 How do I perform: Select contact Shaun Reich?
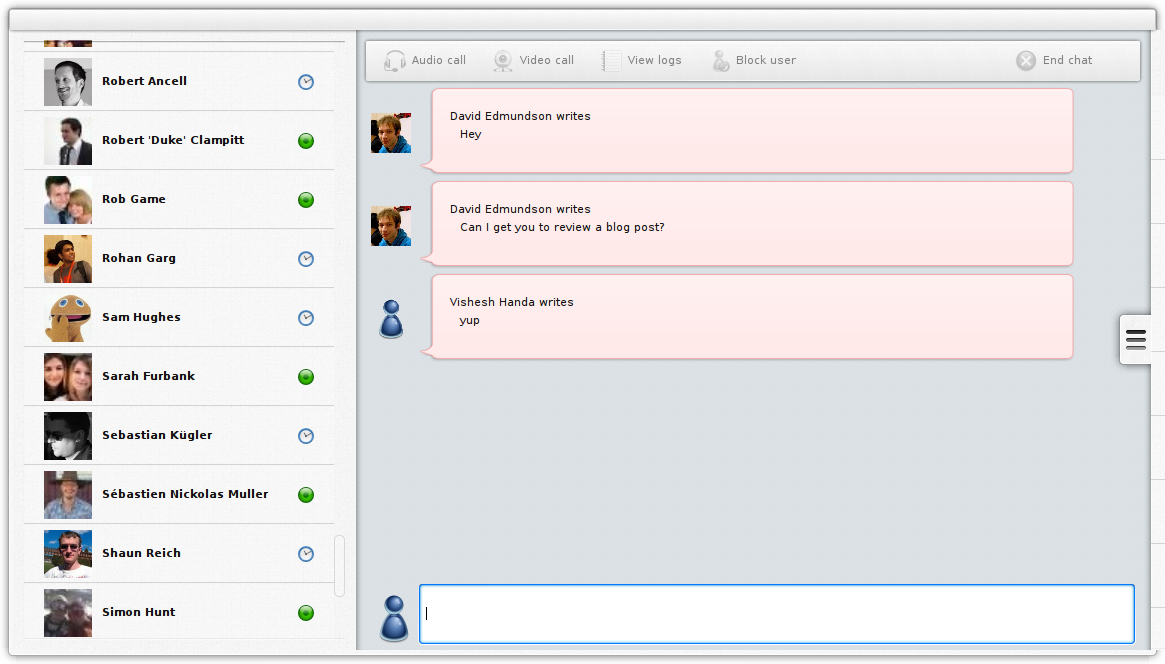[x=179, y=554]
